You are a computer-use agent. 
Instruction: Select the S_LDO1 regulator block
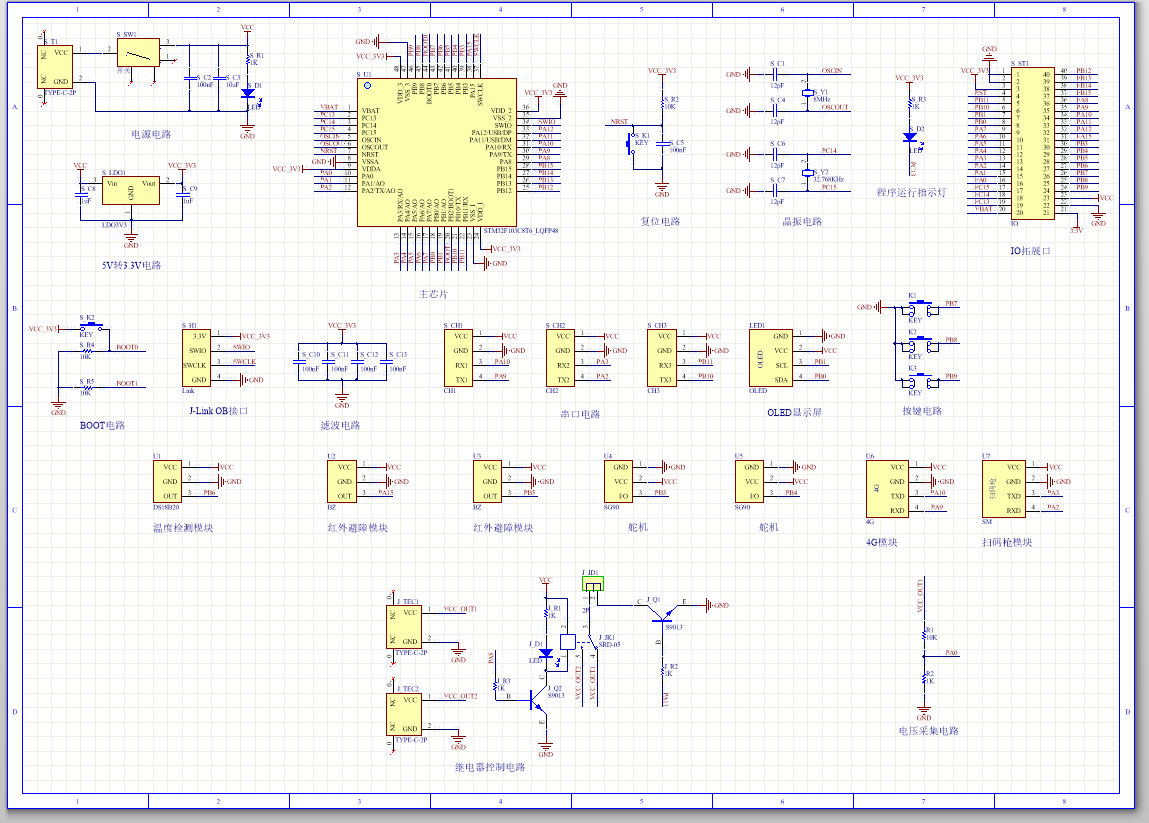point(131,191)
